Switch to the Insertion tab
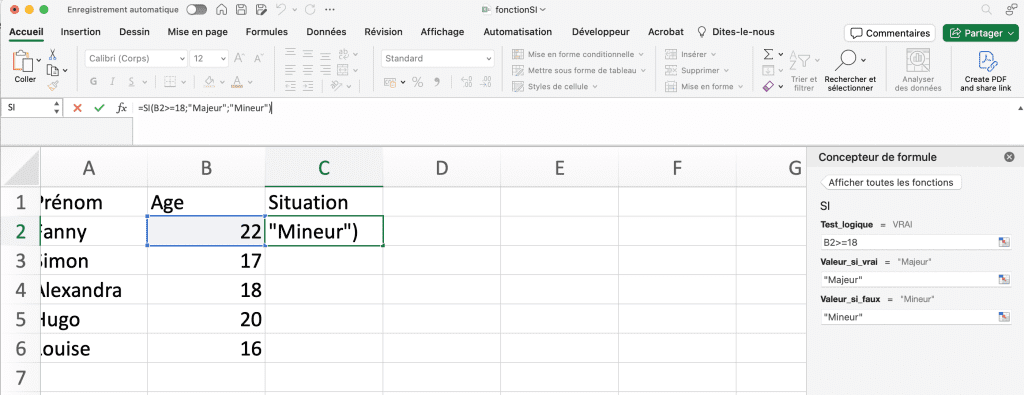Viewport: 1024px width, 395px height. tap(80, 32)
